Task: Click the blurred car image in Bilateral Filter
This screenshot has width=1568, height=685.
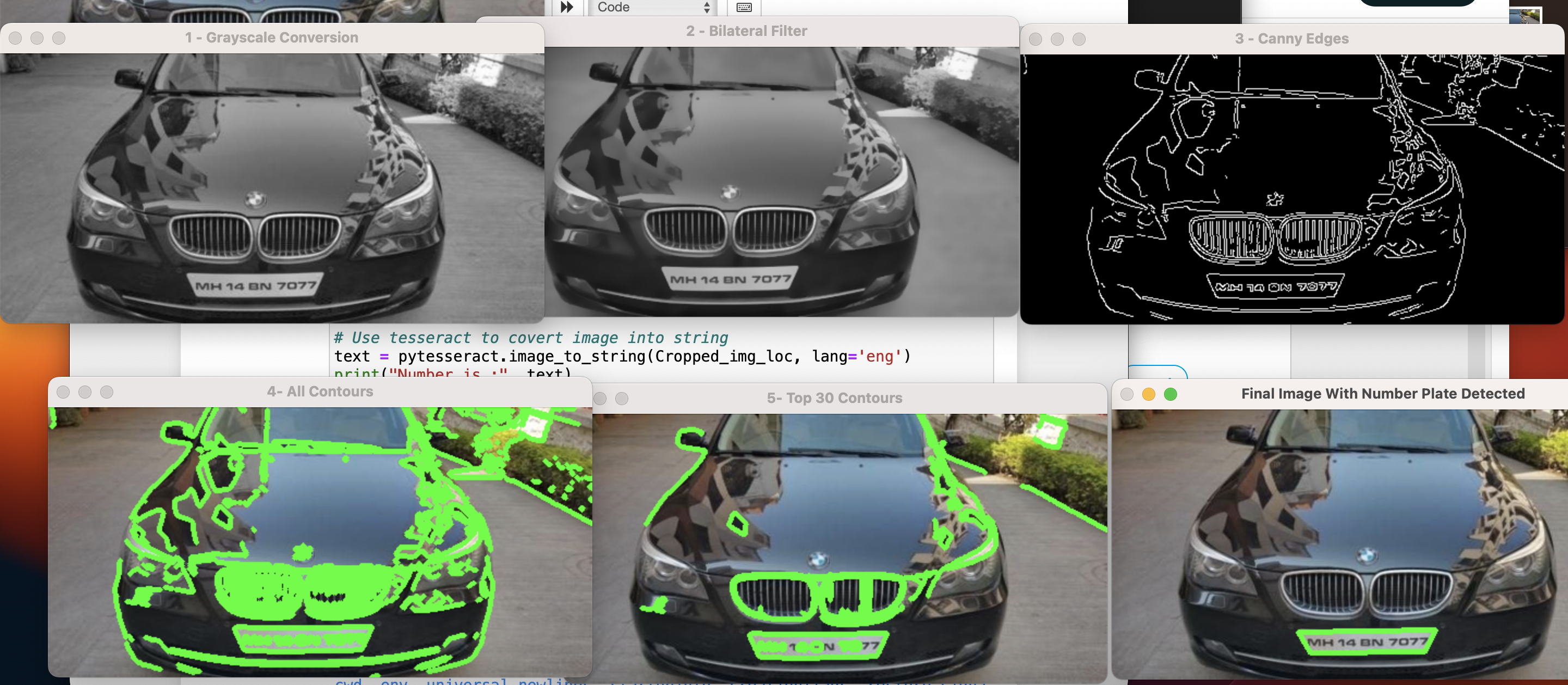Action: [782, 181]
